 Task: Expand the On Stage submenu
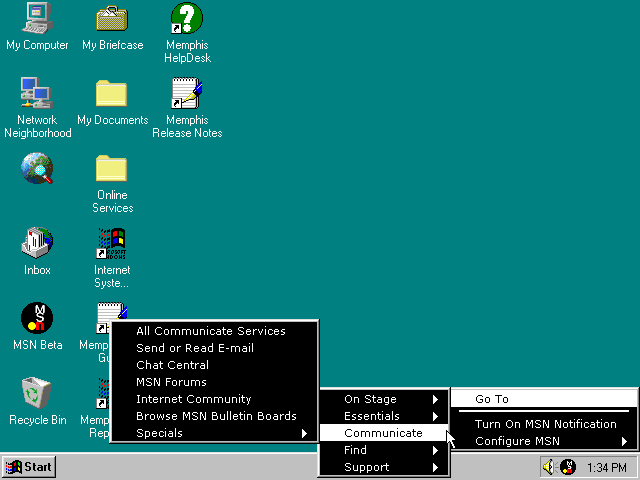coord(384,399)
